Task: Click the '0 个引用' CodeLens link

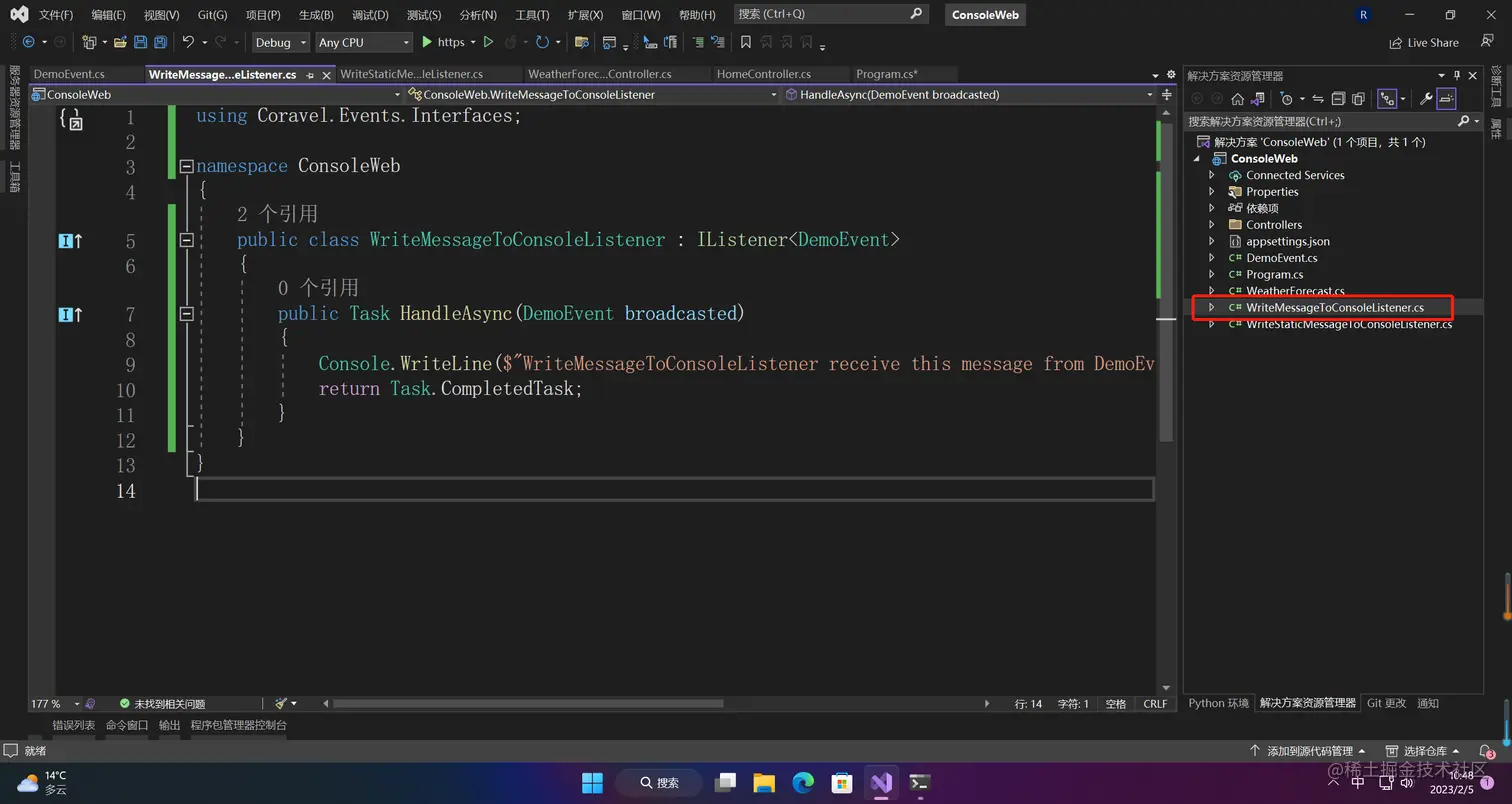Action: pyautogui.click(x=318, y=288)
